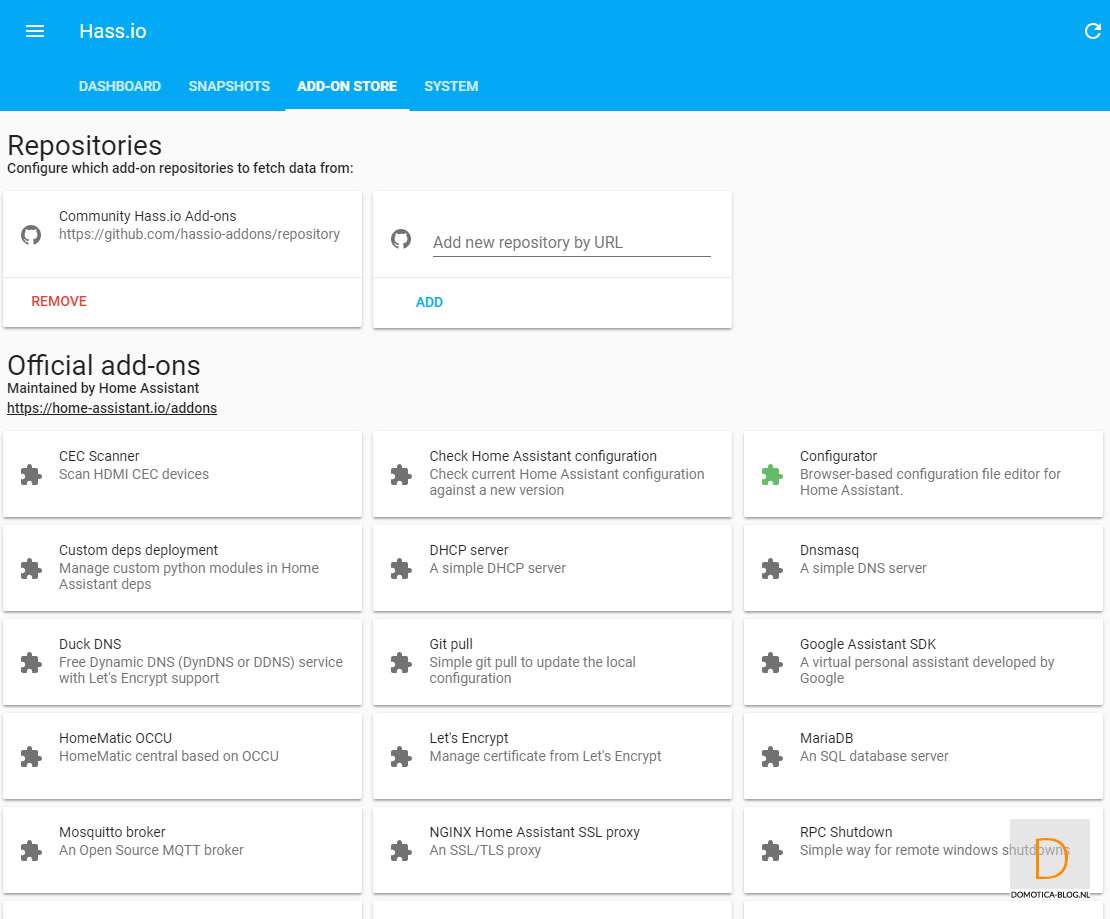Screen dimensions: 1110x919
Task: Click the Duck DNS puzzle icon
Action: 31,663
